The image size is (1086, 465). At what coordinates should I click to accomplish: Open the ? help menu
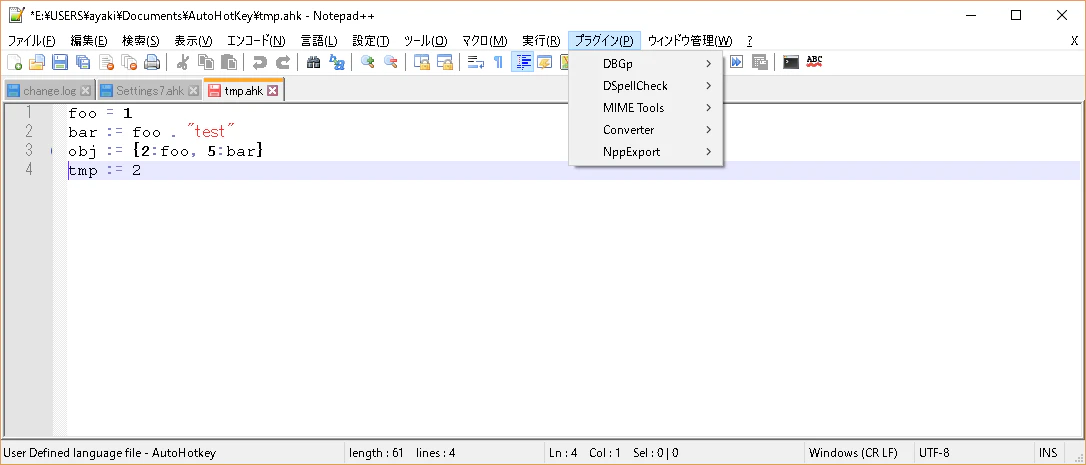[749, 41]
